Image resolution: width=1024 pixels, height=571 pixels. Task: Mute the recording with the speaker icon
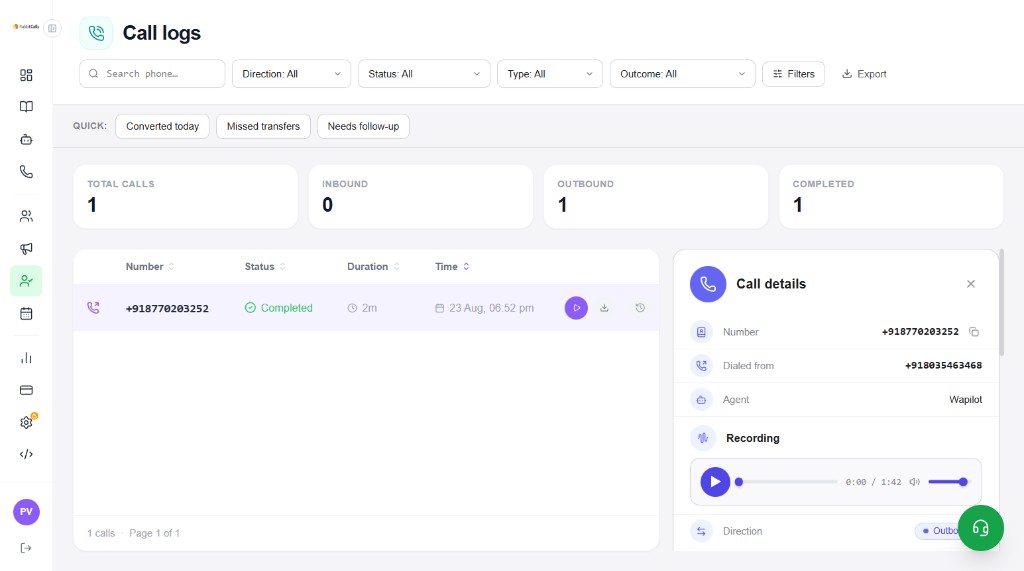914,482
